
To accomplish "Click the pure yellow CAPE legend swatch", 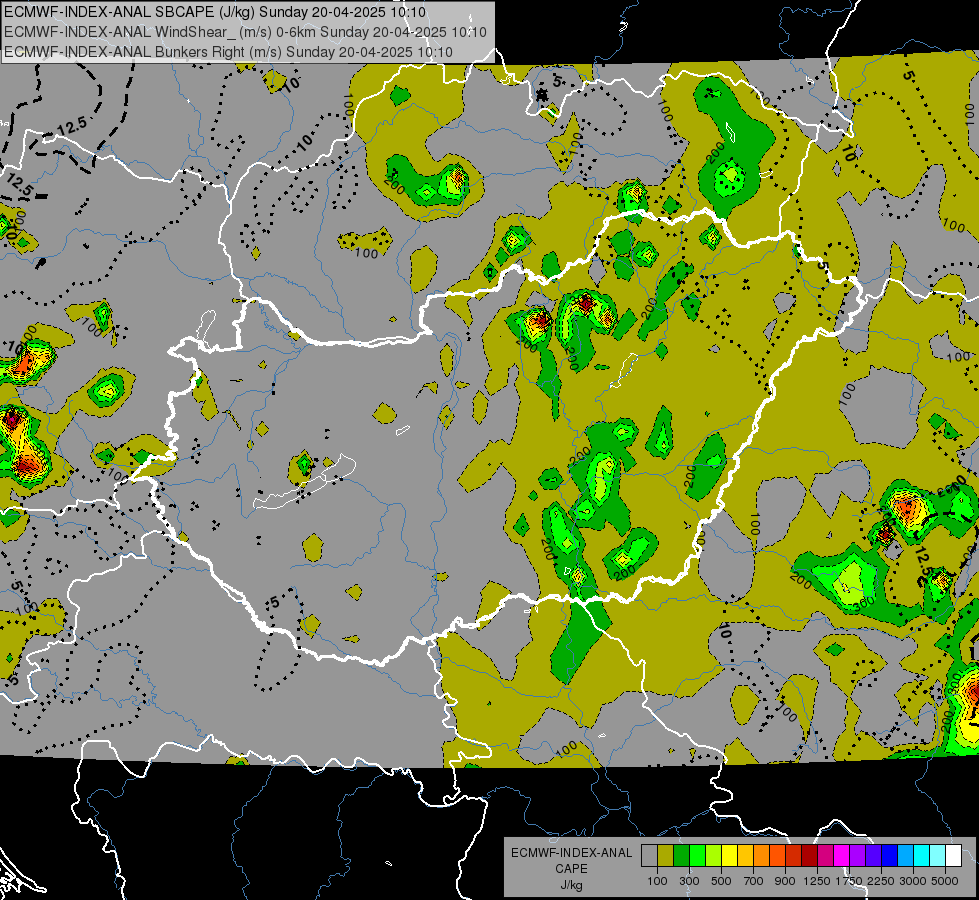I will pyautogui.click(x=729, y=855).
